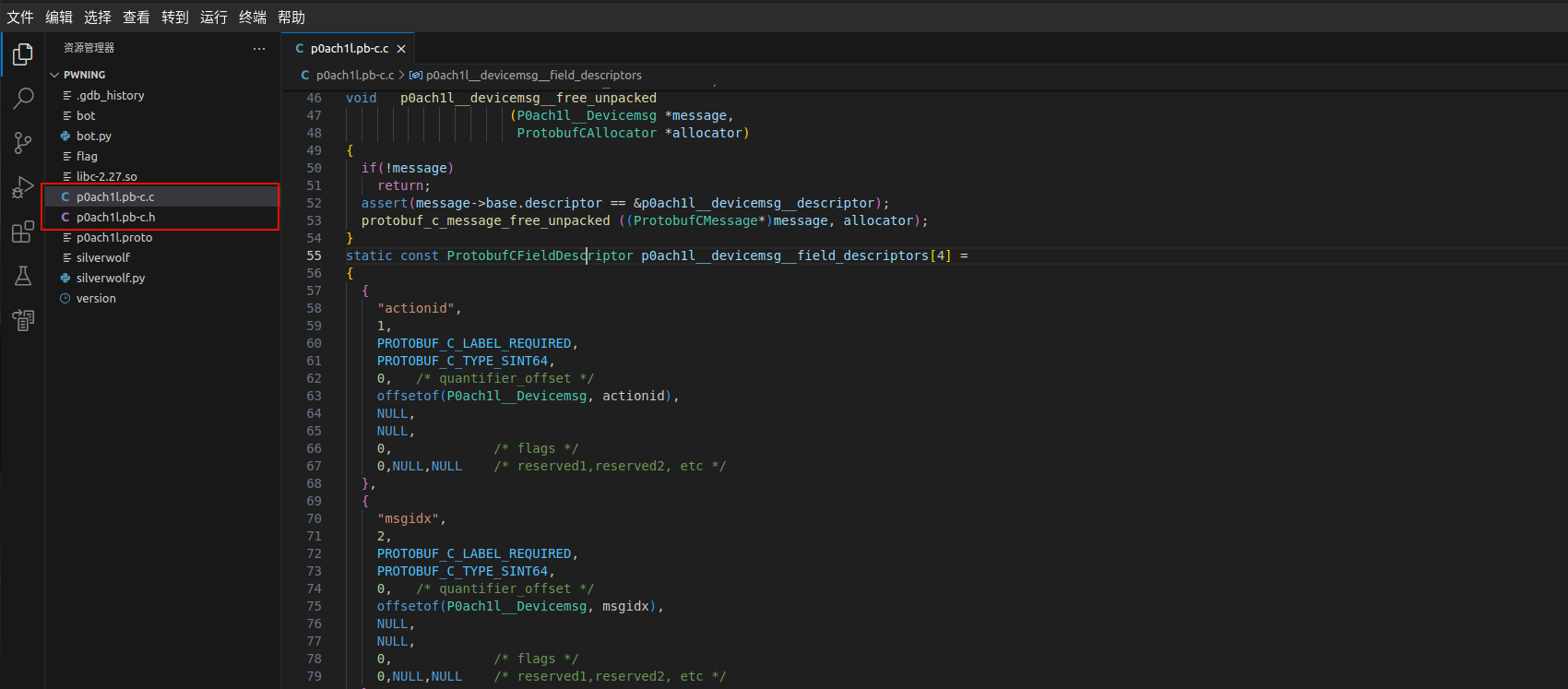Open p0ach1l.pb-c.h header file

[x=162, y=217]
